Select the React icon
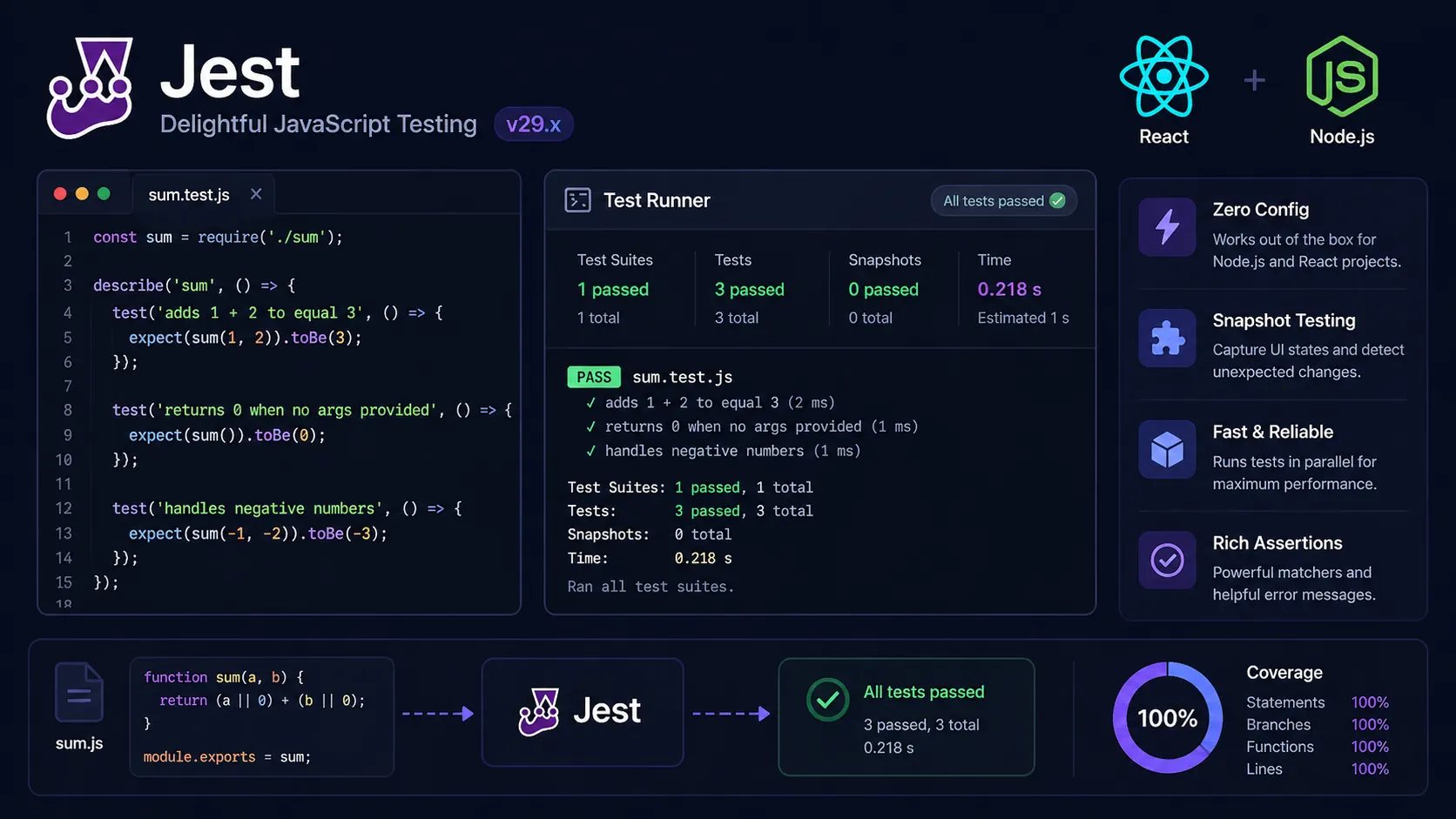 coord(1163,77)
